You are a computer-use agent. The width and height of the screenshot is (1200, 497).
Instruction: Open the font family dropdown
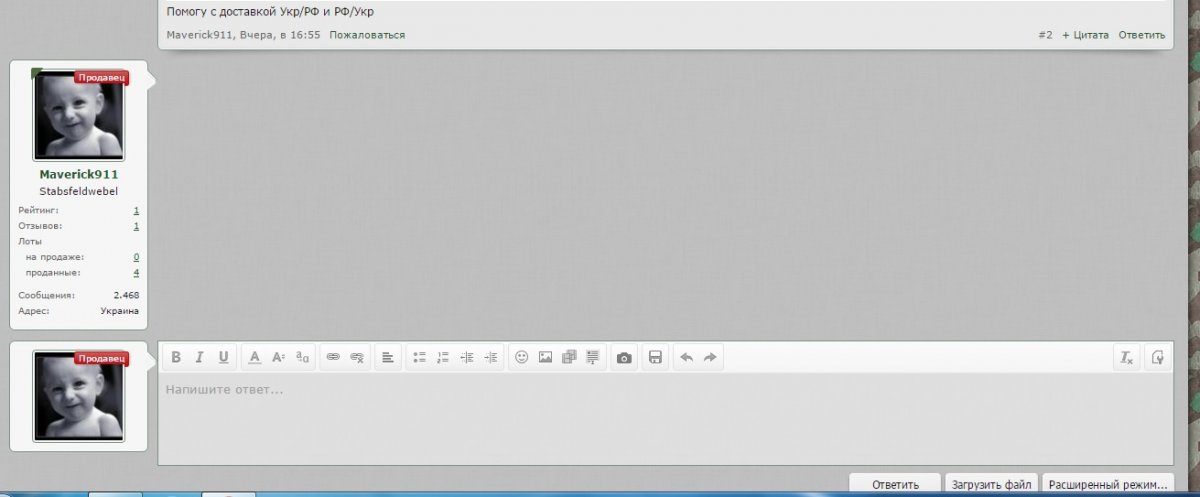point(303,357)
